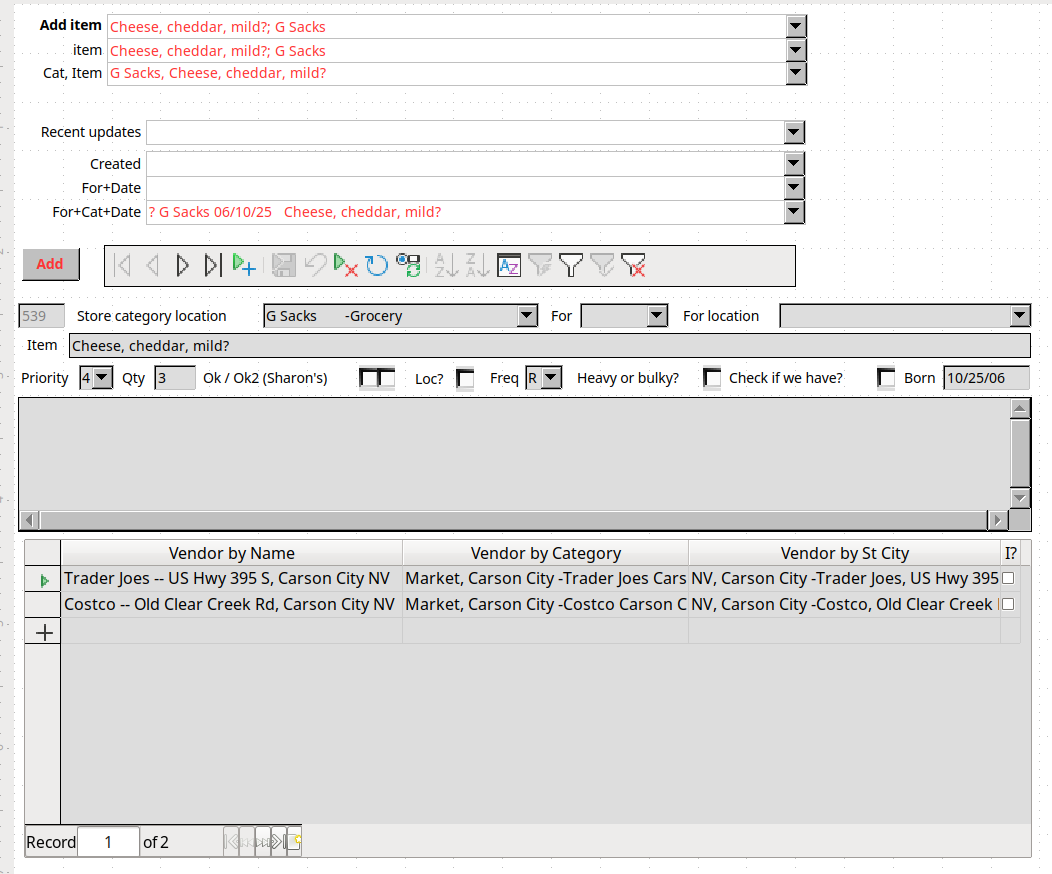Click the Vendor by Name column header

point(231,553)
